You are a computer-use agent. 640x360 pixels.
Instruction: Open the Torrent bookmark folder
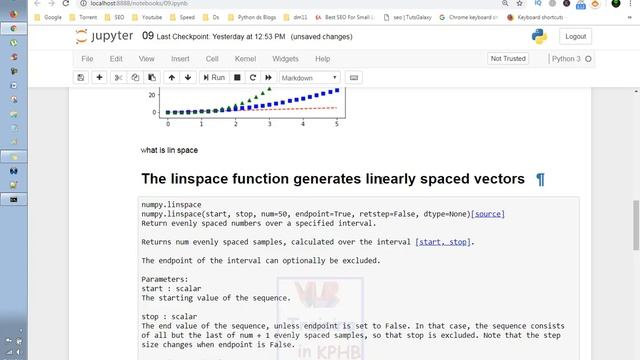tap(83, 18)
